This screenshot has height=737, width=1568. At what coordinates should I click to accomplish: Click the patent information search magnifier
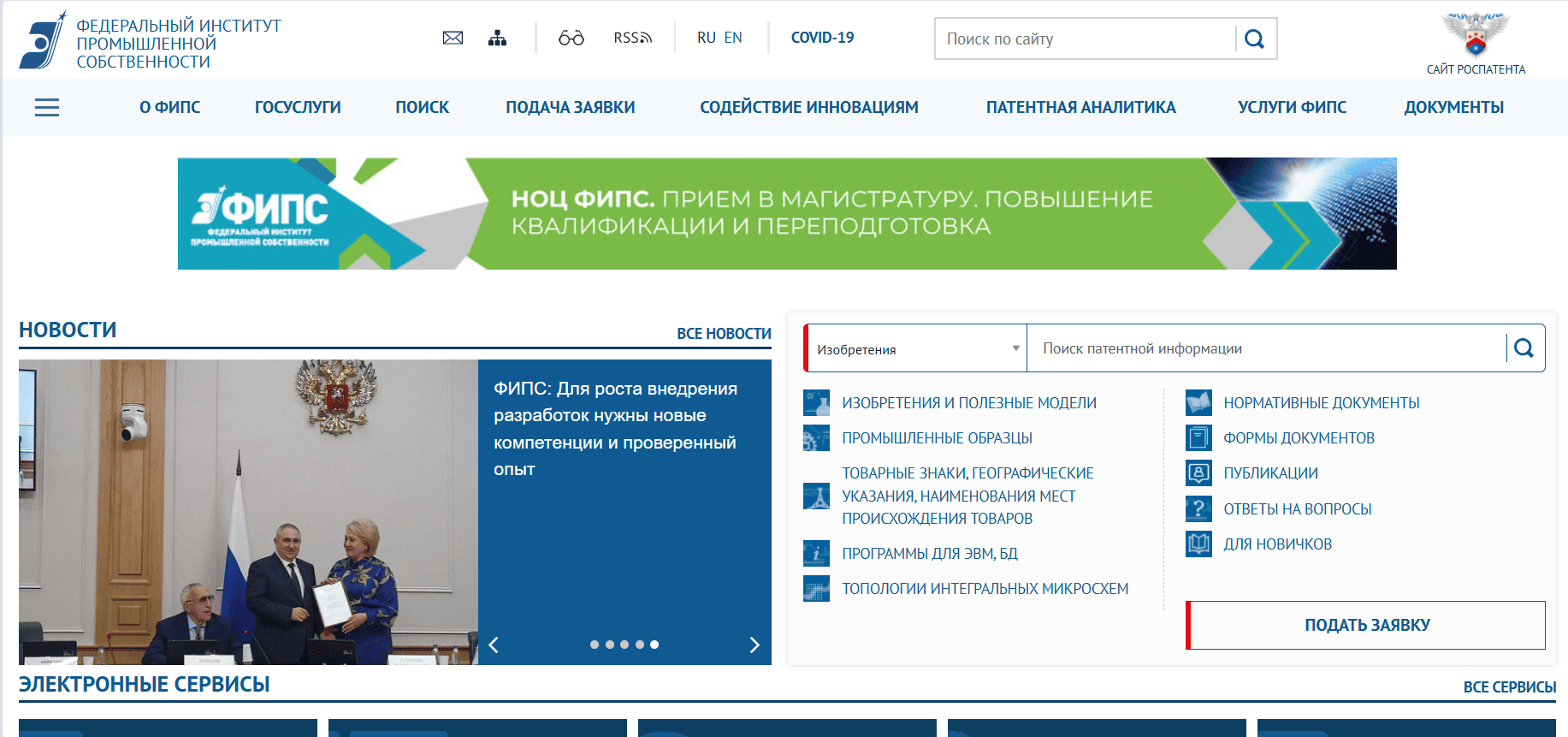point(1524,348)
